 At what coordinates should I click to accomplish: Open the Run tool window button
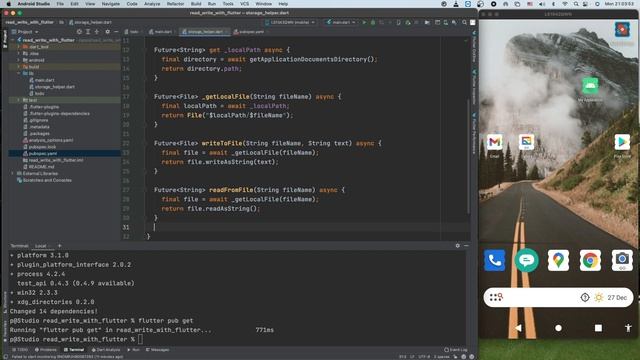click(133, 350)
